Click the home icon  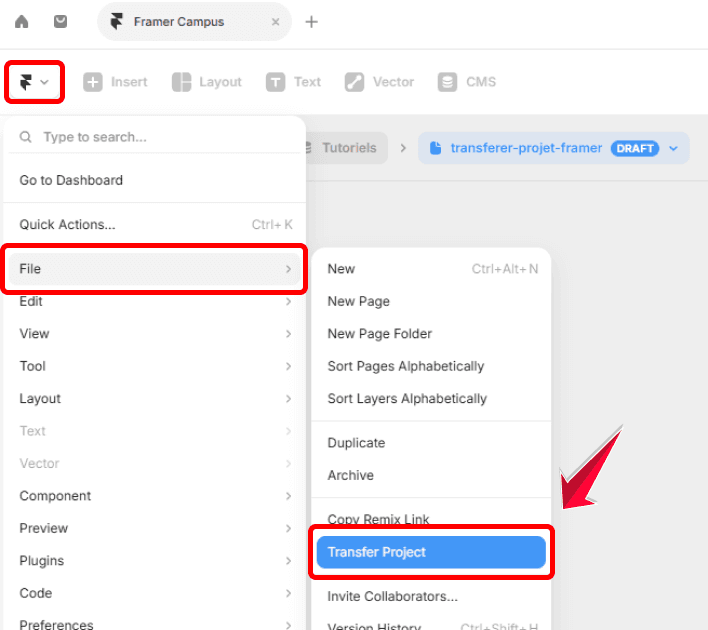point(21,21)
